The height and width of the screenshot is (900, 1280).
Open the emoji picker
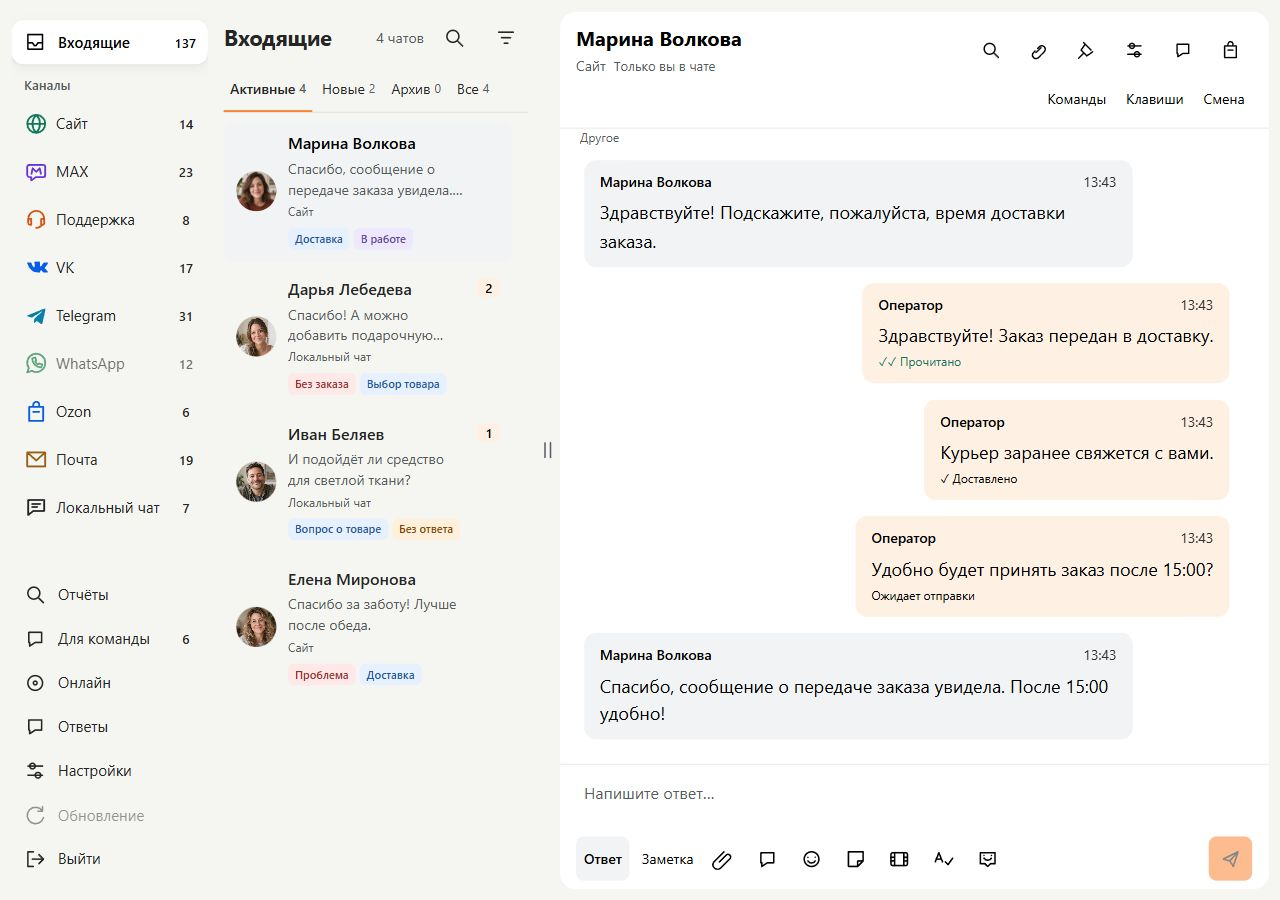pyautogui.click(x=811, y=859)
